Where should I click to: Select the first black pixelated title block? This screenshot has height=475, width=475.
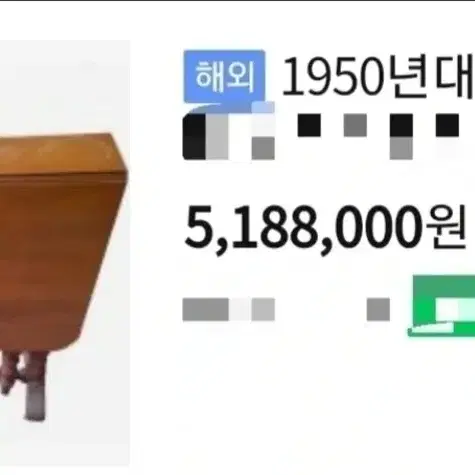(309, 125)
